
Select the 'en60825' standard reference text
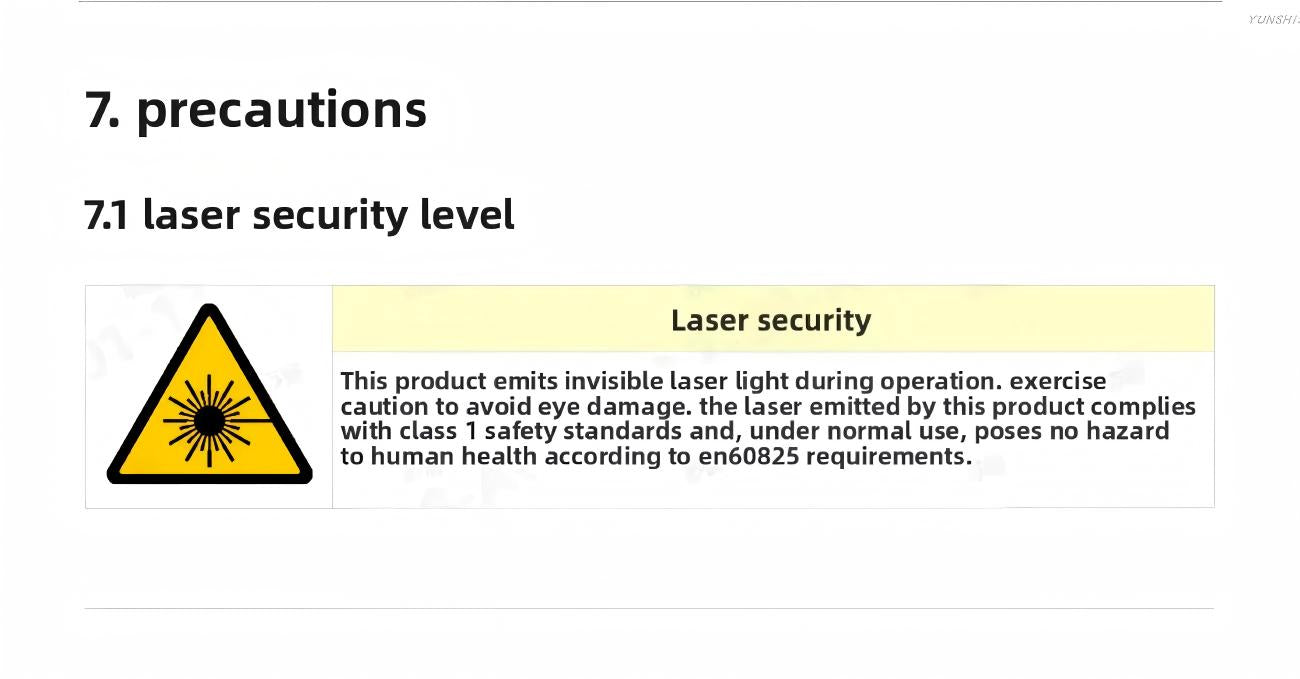tap(749, 457)
